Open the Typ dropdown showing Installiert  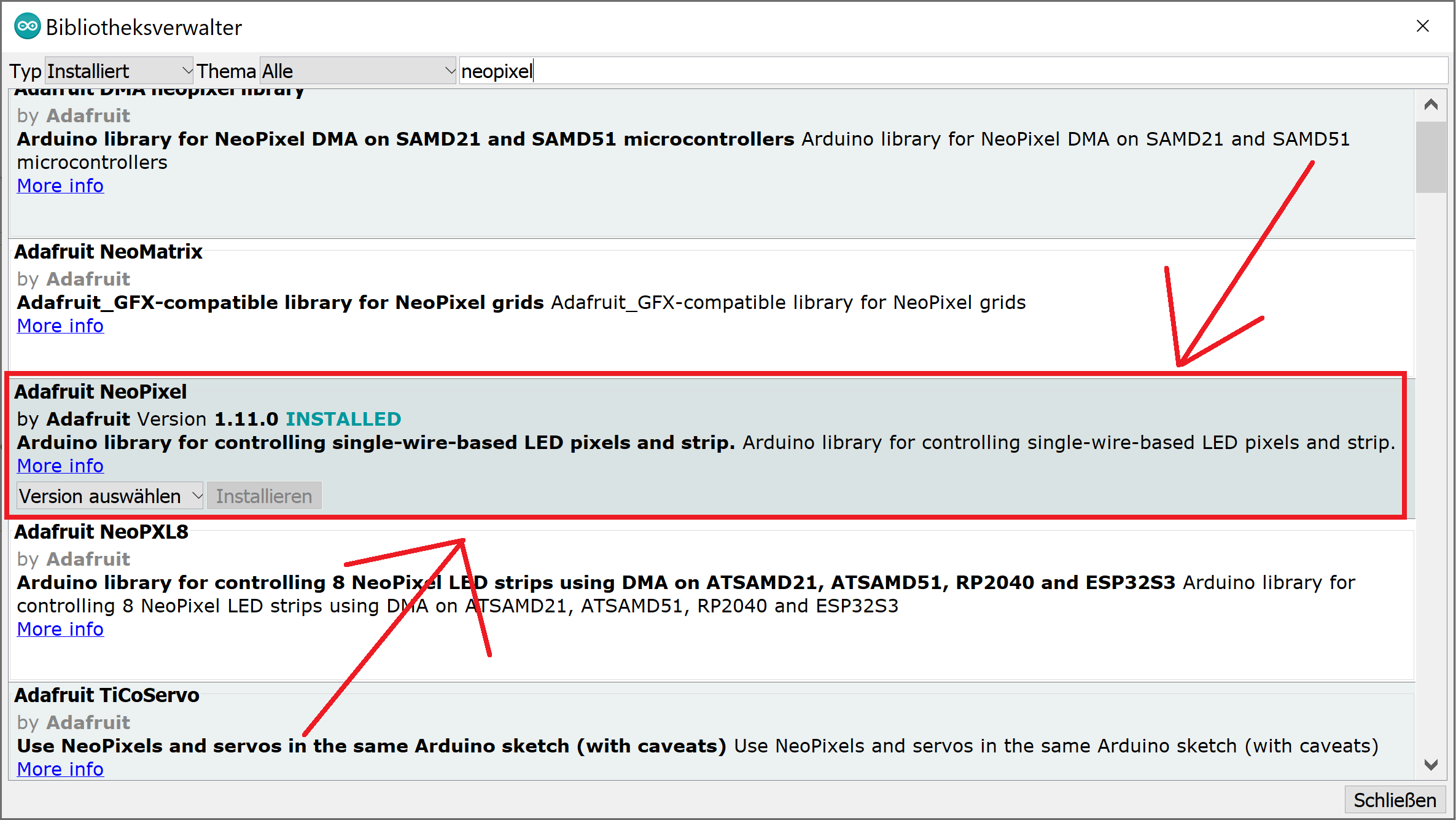point(119,71)
